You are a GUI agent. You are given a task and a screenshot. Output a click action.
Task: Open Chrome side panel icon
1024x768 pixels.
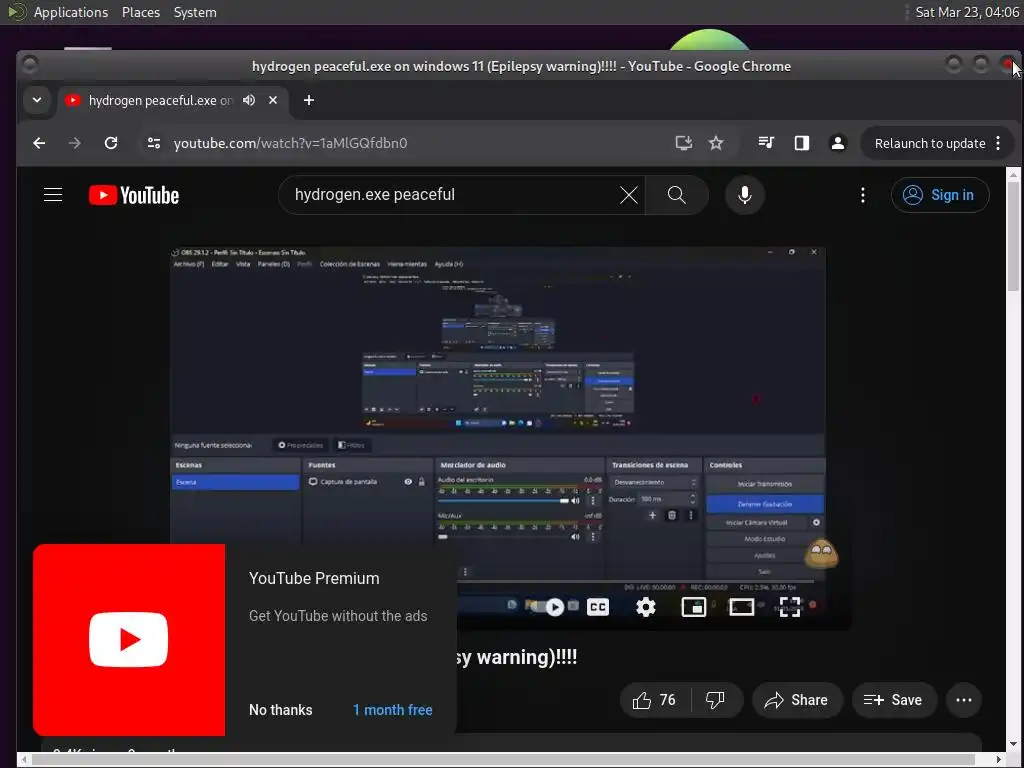(x=801, y=143)
